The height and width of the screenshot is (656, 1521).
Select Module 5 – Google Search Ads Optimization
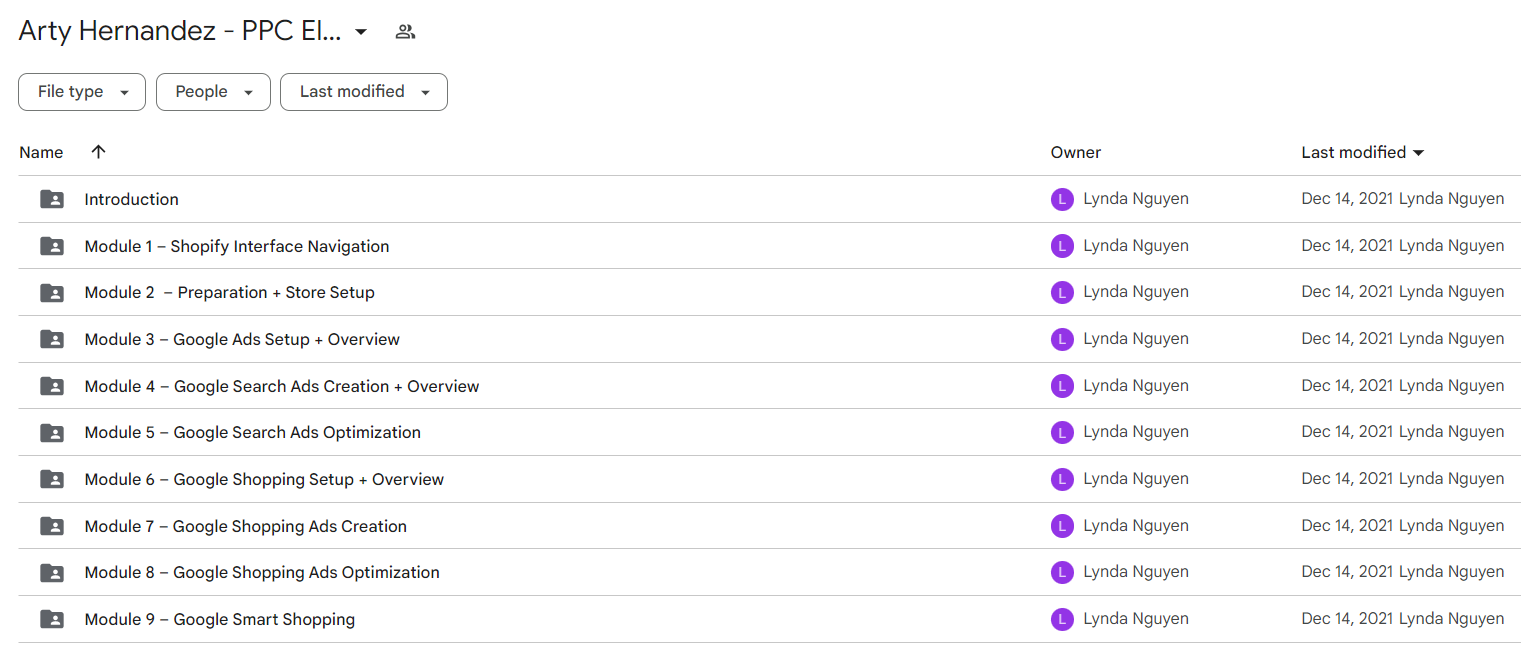pos(252,433)
